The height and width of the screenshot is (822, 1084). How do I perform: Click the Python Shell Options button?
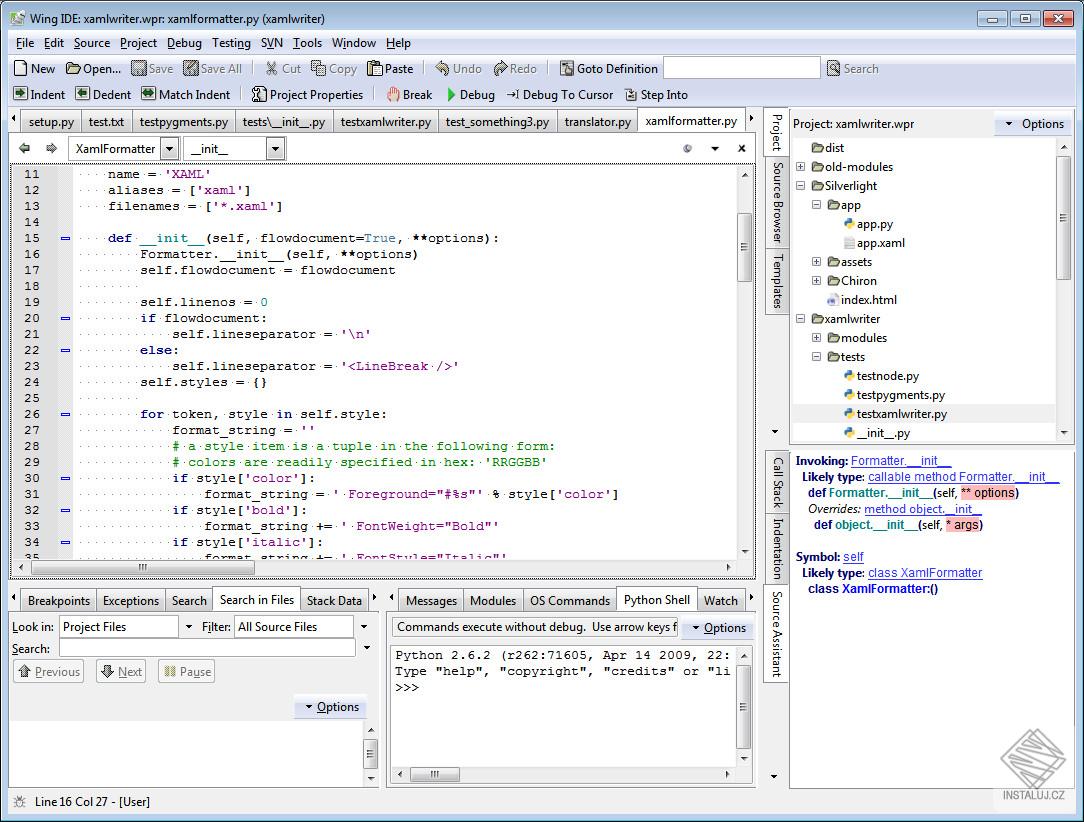coord(718,628)
